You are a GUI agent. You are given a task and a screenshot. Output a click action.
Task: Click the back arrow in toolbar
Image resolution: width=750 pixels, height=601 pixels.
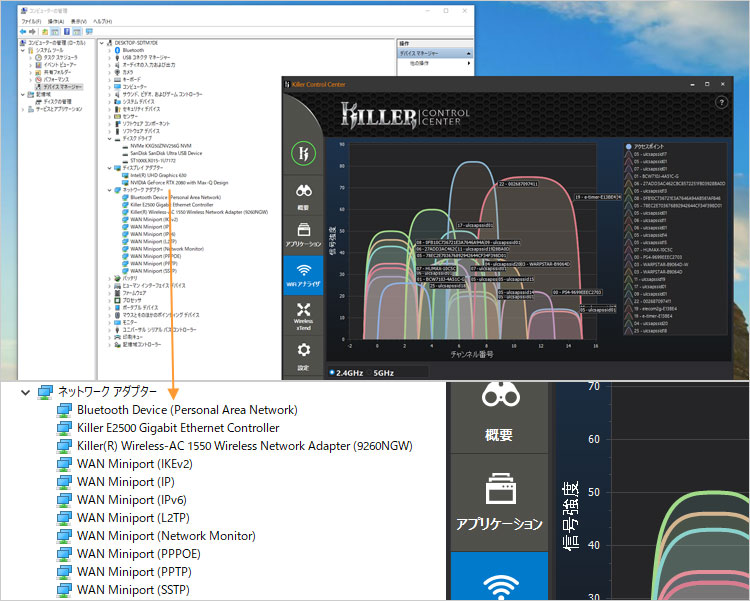[x=24, y=30]
